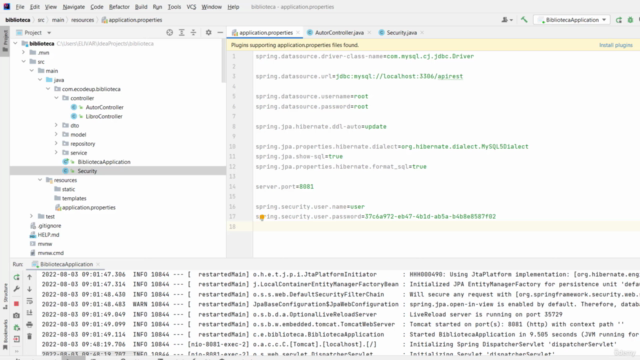Open Project panel settings gear
This screenshot has height=360, width=640.
pyautogui.click(x=209, y=32)
